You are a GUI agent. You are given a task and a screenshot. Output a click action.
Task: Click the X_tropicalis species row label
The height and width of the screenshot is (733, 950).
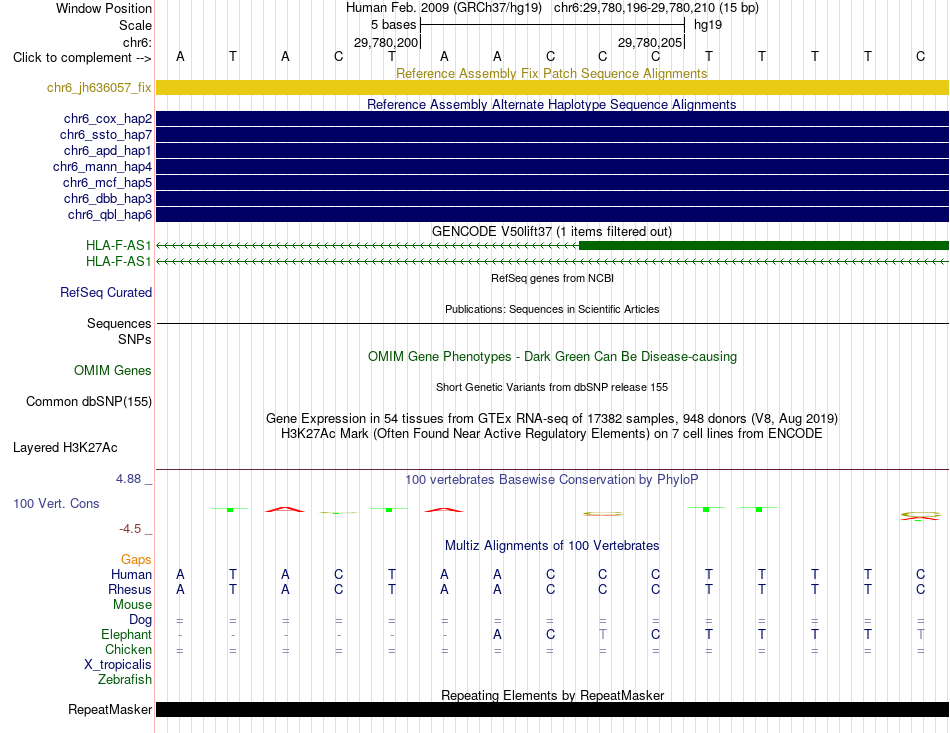[x=118, y=665]
